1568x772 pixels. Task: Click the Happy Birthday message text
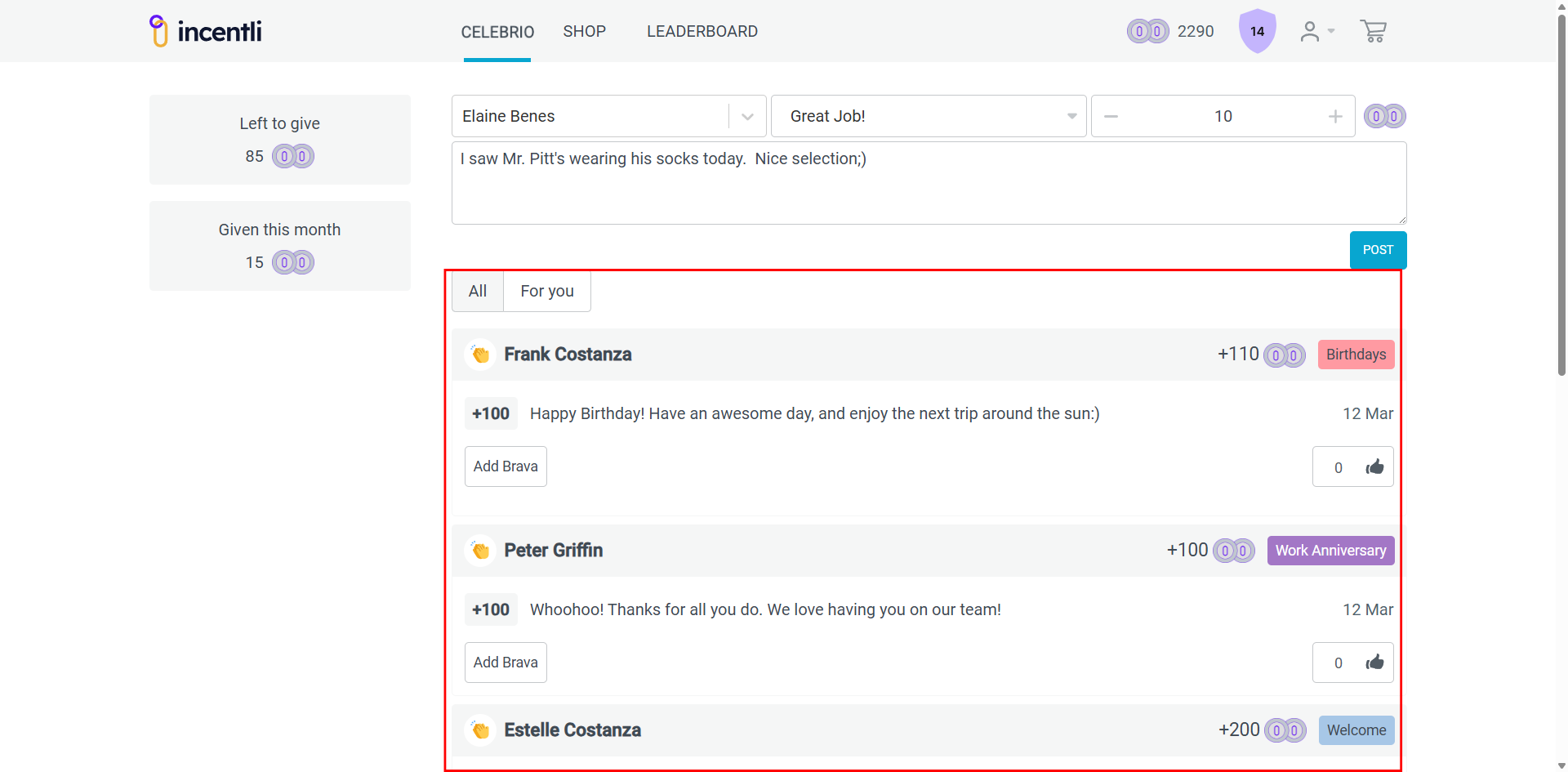click(814, 413)
